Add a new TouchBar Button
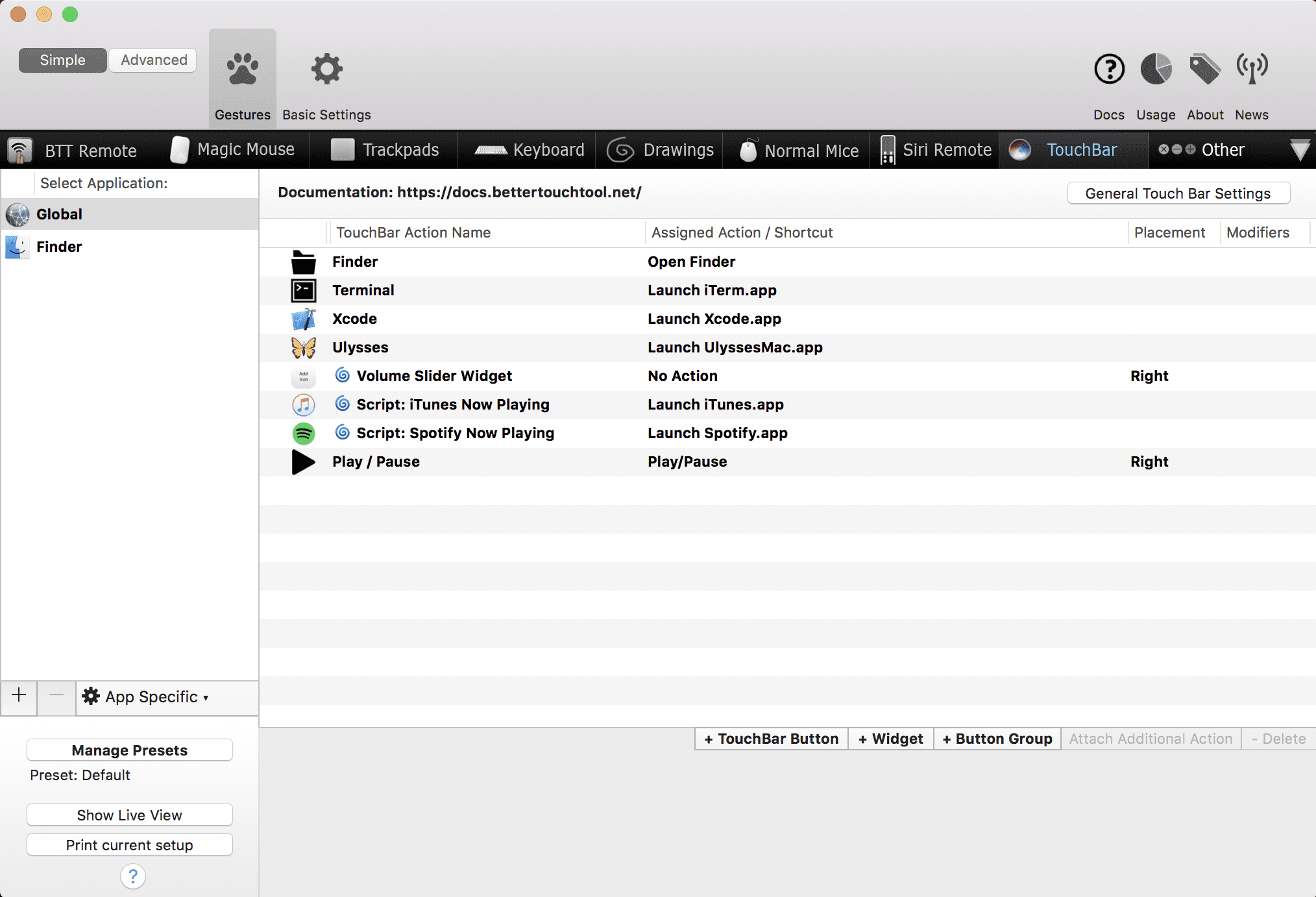This screenshot has height=897, width=1316. pos(772,739)
